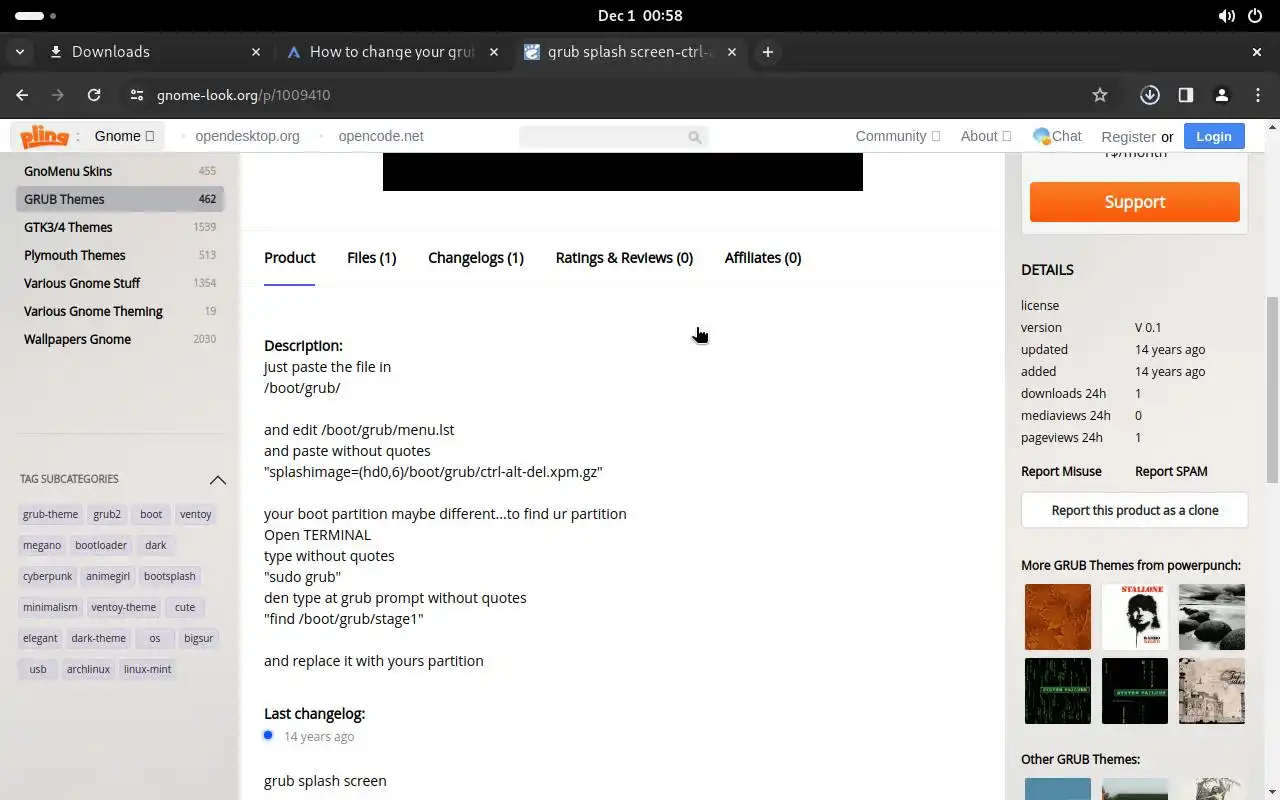The image size is (1280, 800).
Task: Open the browser downloads icon
Action: pyautogui.click(x=1150, y=95)
